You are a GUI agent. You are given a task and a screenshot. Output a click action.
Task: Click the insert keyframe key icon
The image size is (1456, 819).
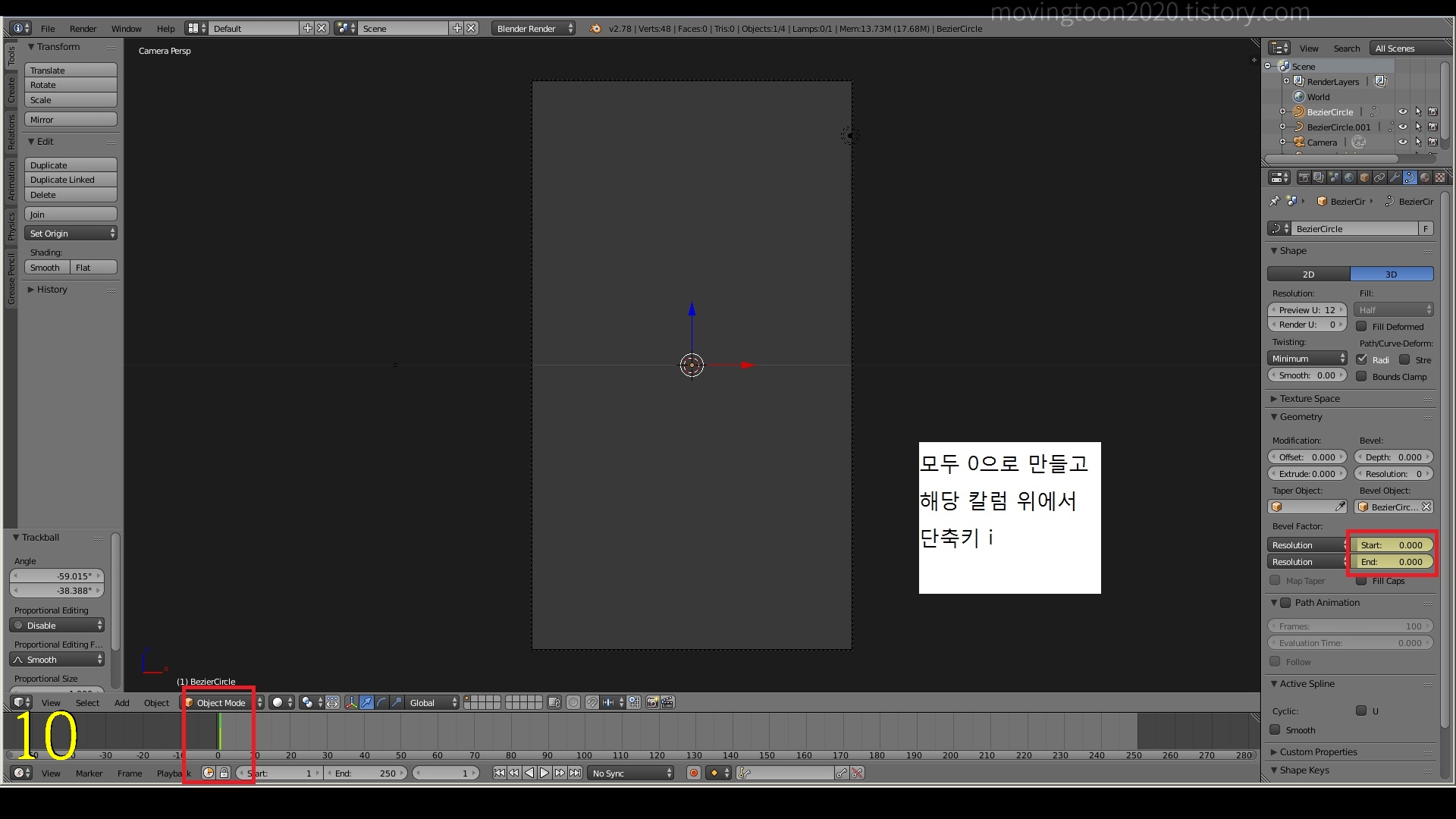841,773
